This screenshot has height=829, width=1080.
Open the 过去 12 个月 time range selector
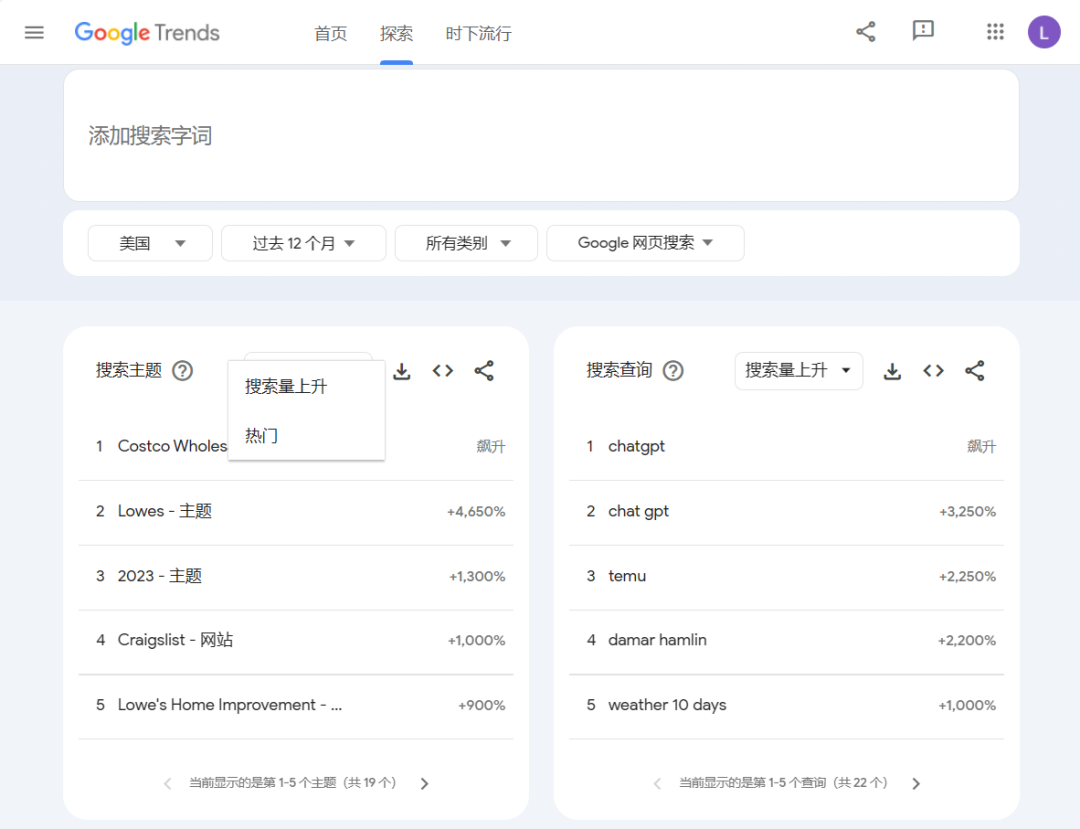point(303,242)
